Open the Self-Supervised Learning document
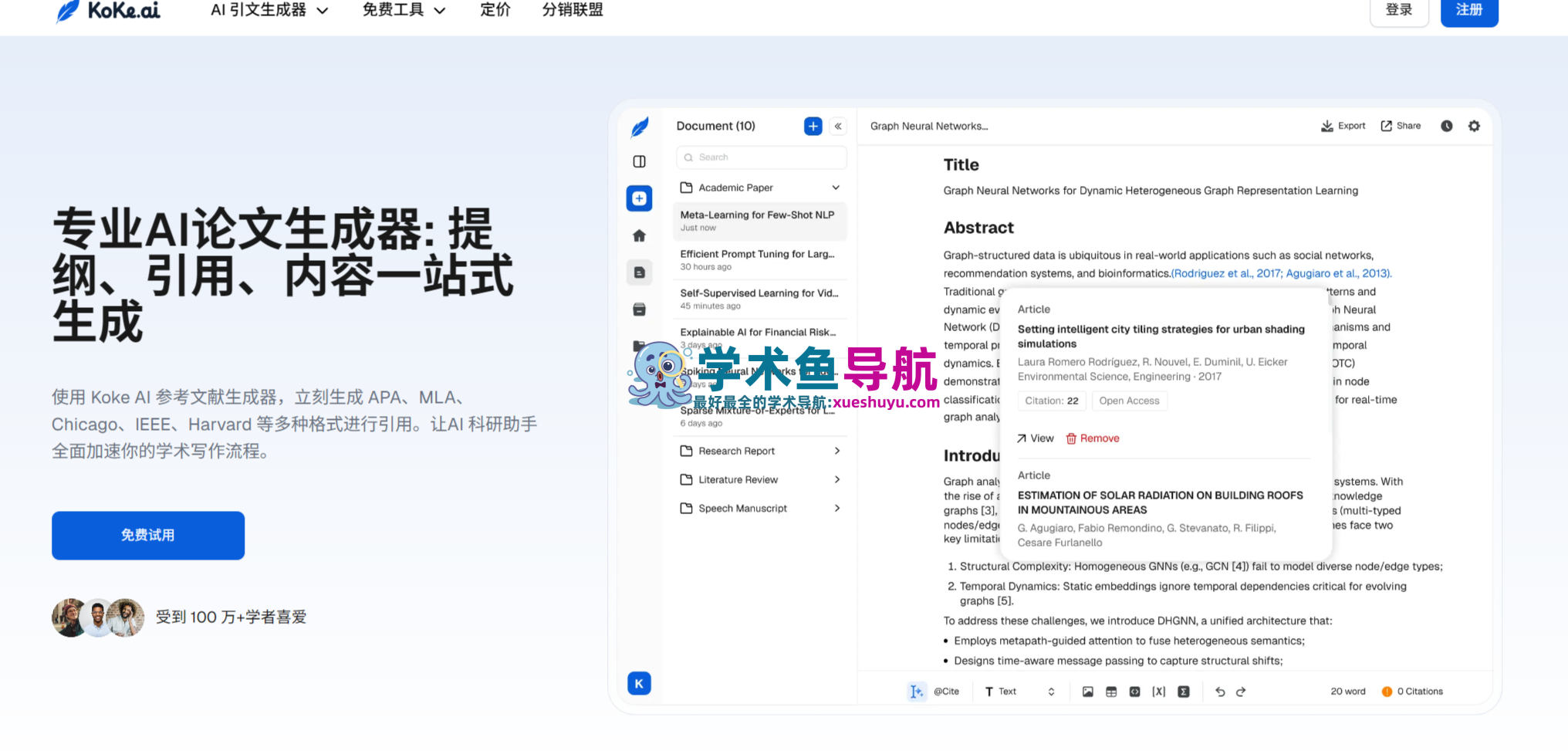The image size is (1568, 751). 761,299
